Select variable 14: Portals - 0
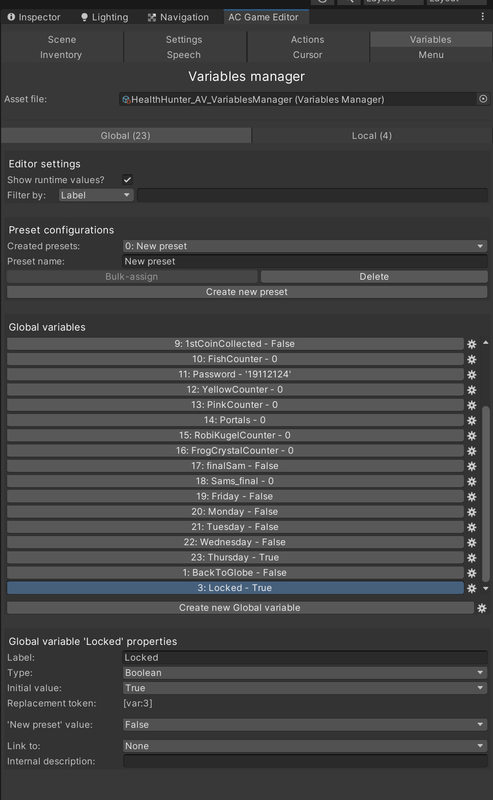The image size is (493, 800). (235, 420)
